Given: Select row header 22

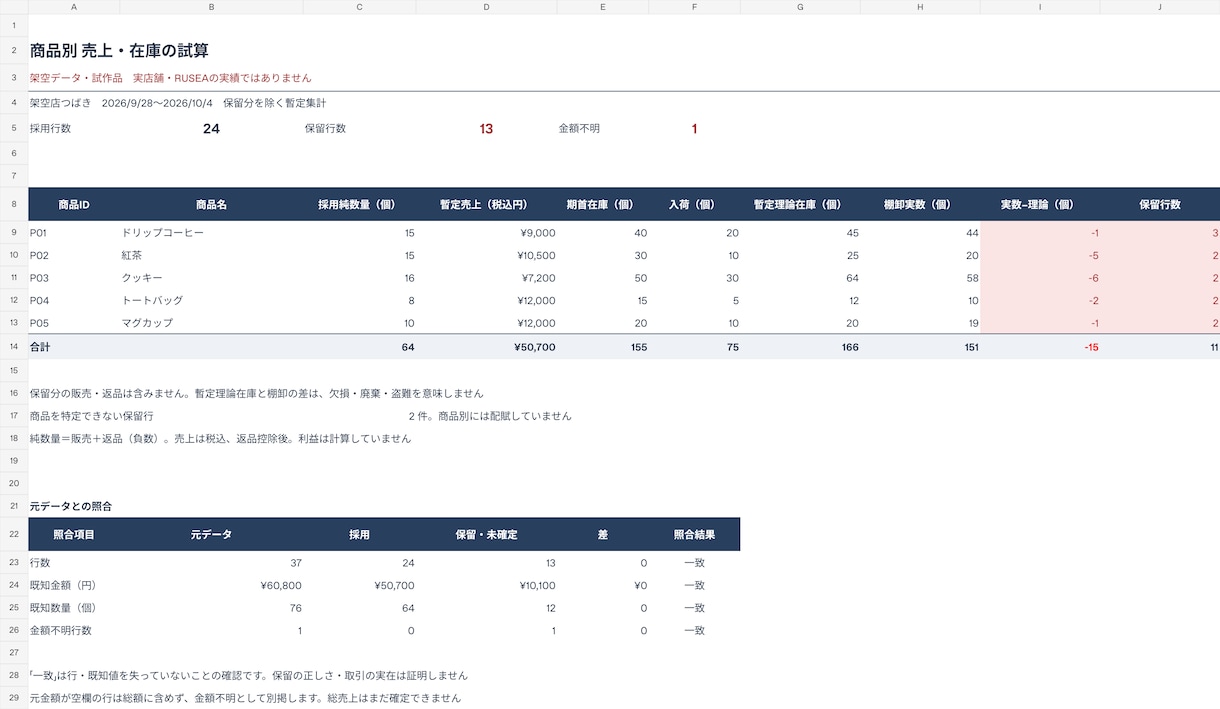Looking at the screenshot, I should tap(14, 534).
